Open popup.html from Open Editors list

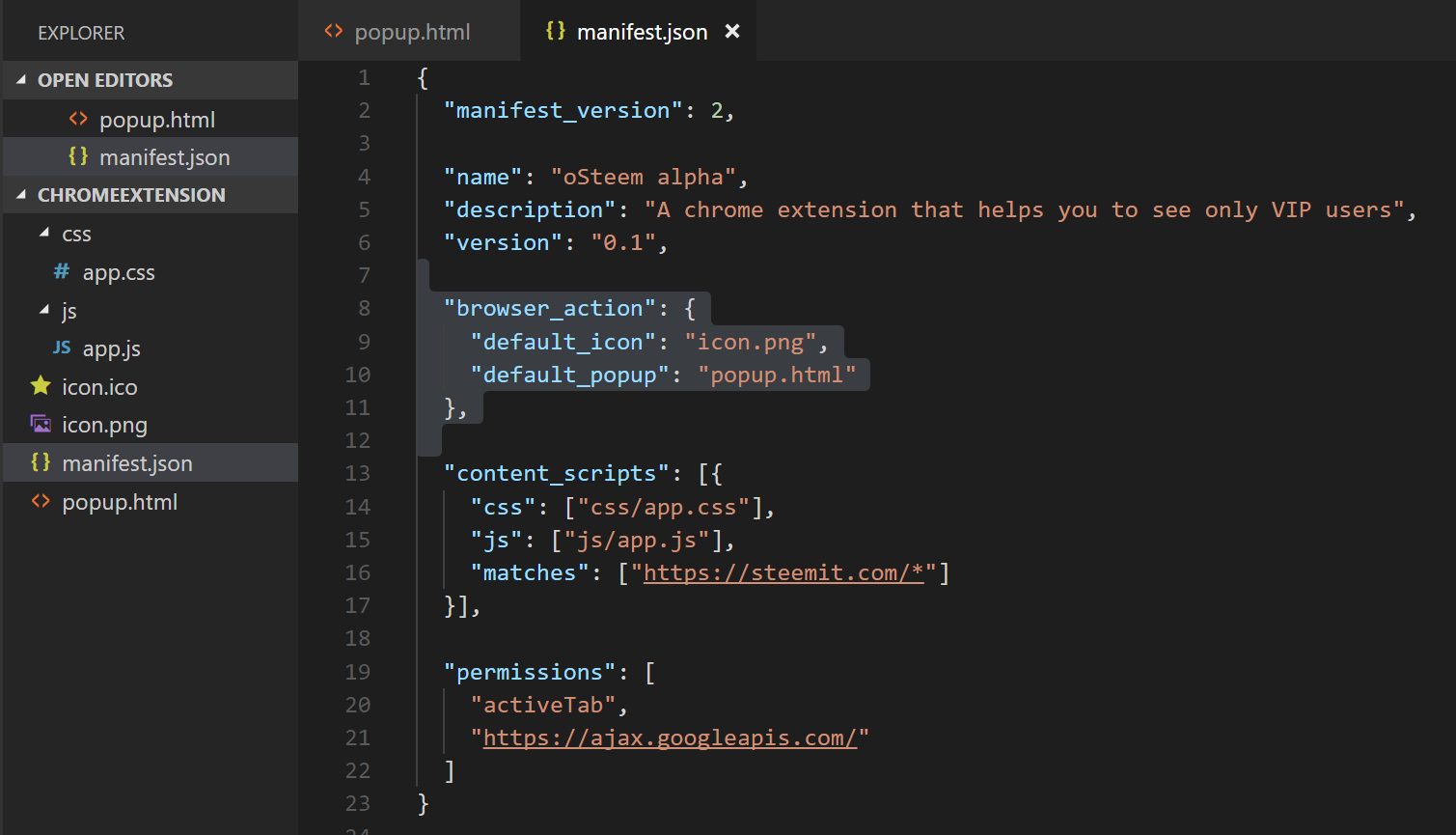(157, 120)
